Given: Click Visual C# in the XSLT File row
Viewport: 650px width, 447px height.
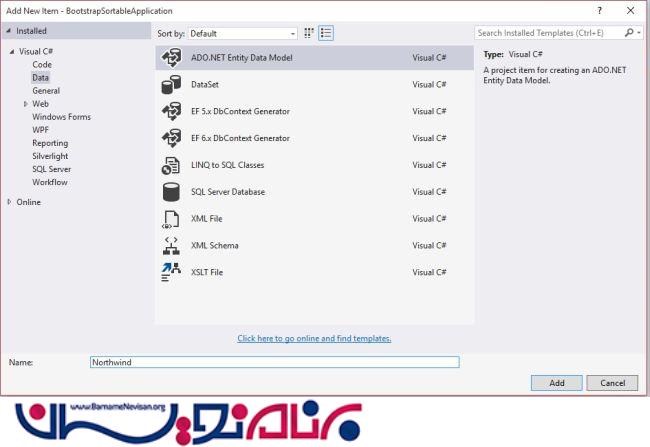Looking at the screenshot, I should [429, 272].
